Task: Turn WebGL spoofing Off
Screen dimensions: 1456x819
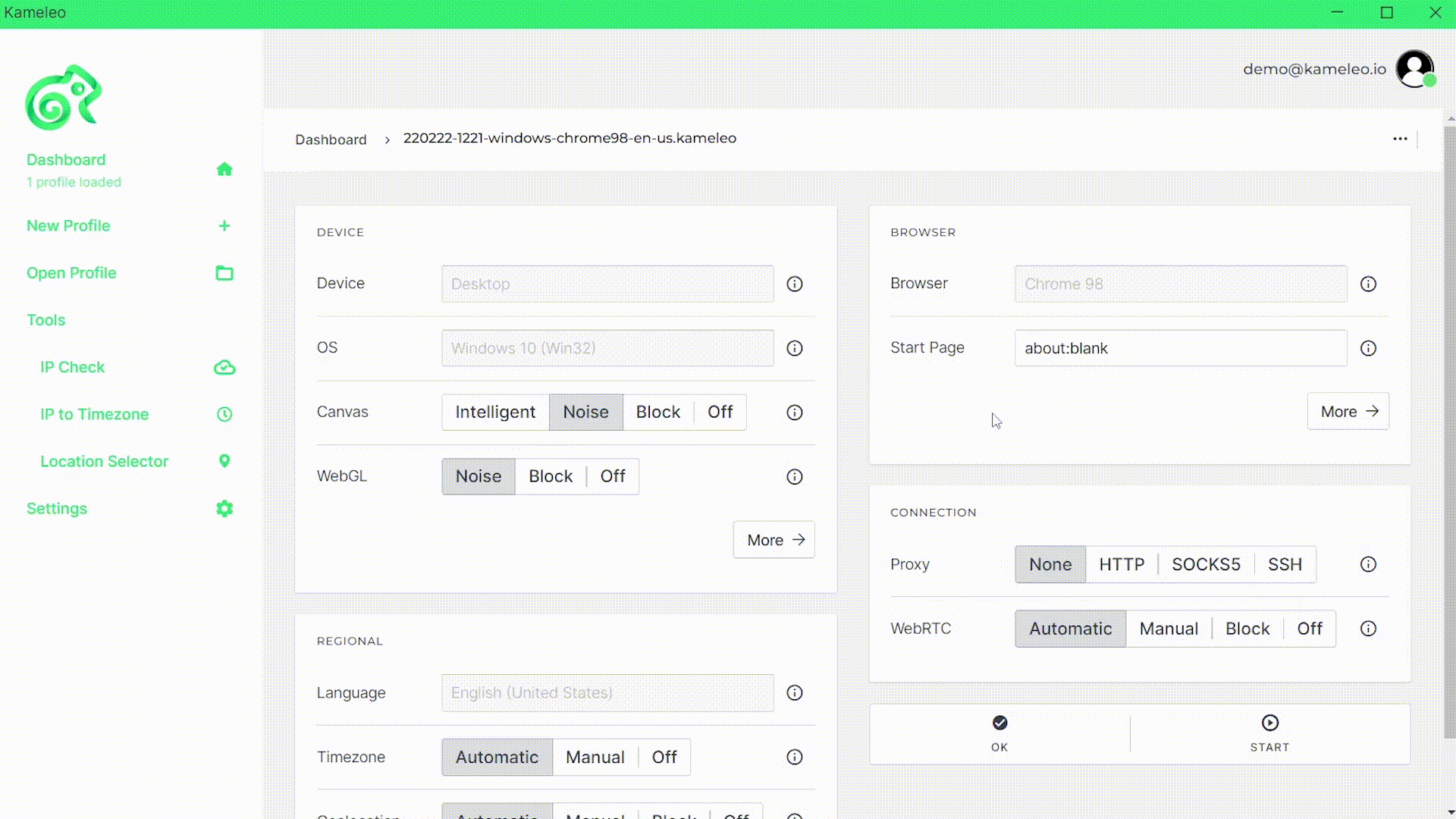Action: pyautogui.click(x=613, y=476)
